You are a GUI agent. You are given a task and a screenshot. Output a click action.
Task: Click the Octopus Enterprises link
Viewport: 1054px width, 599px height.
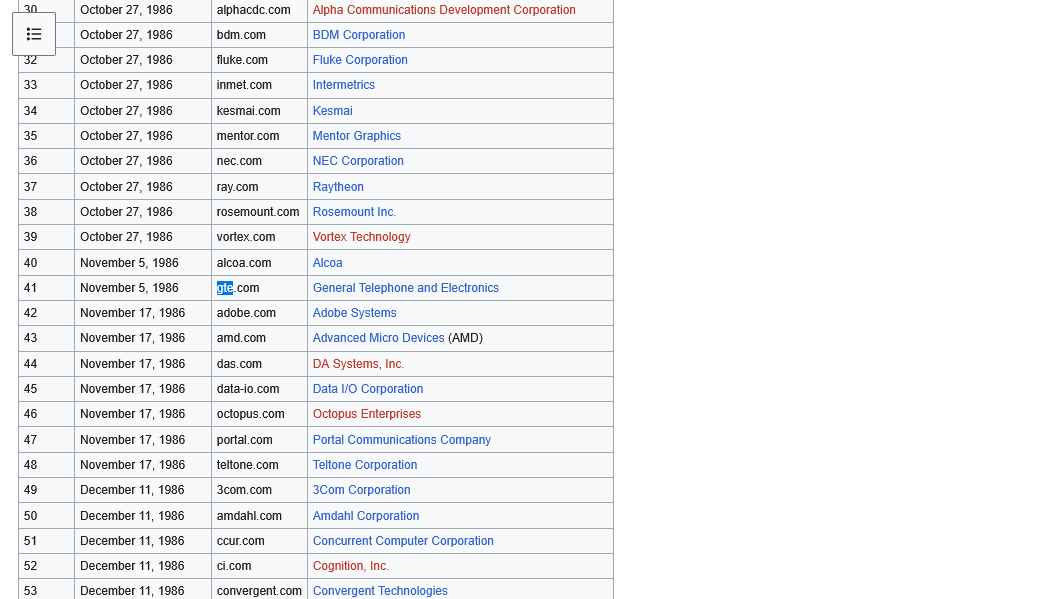(366, 414)
